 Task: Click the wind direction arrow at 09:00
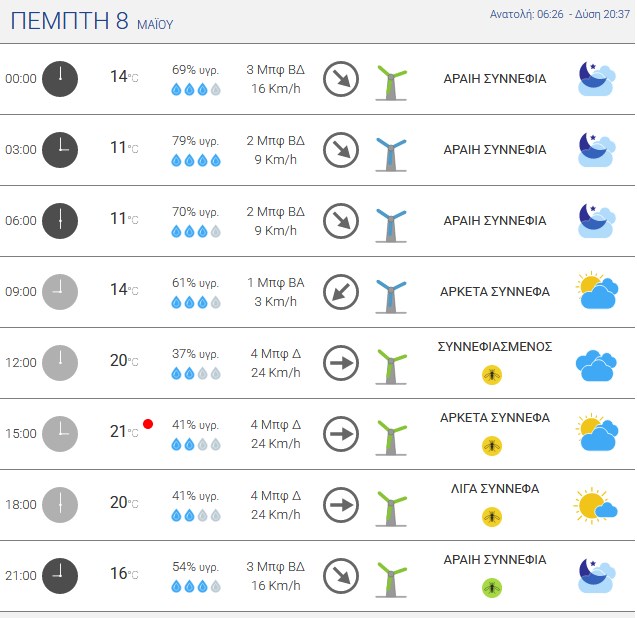click(x=341, y=292)
